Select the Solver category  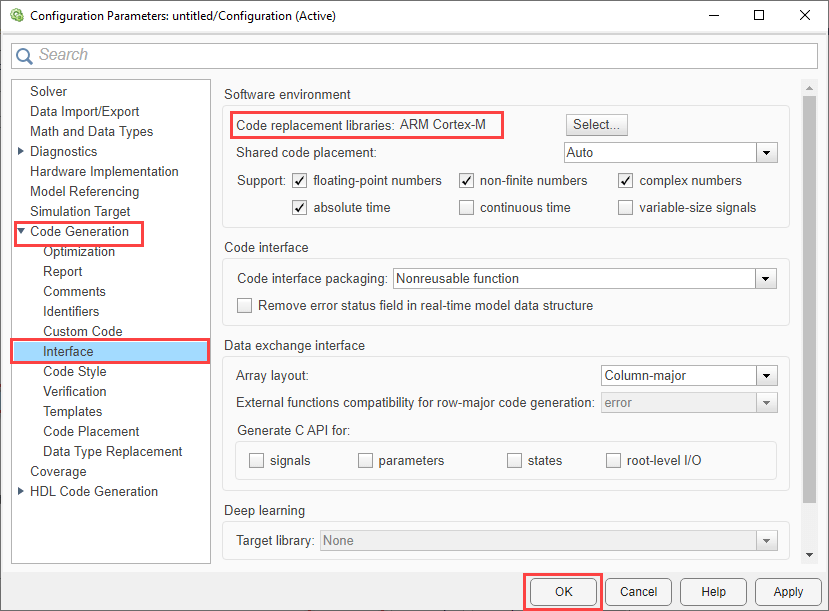pyautogui.click(x=49, y=92)
